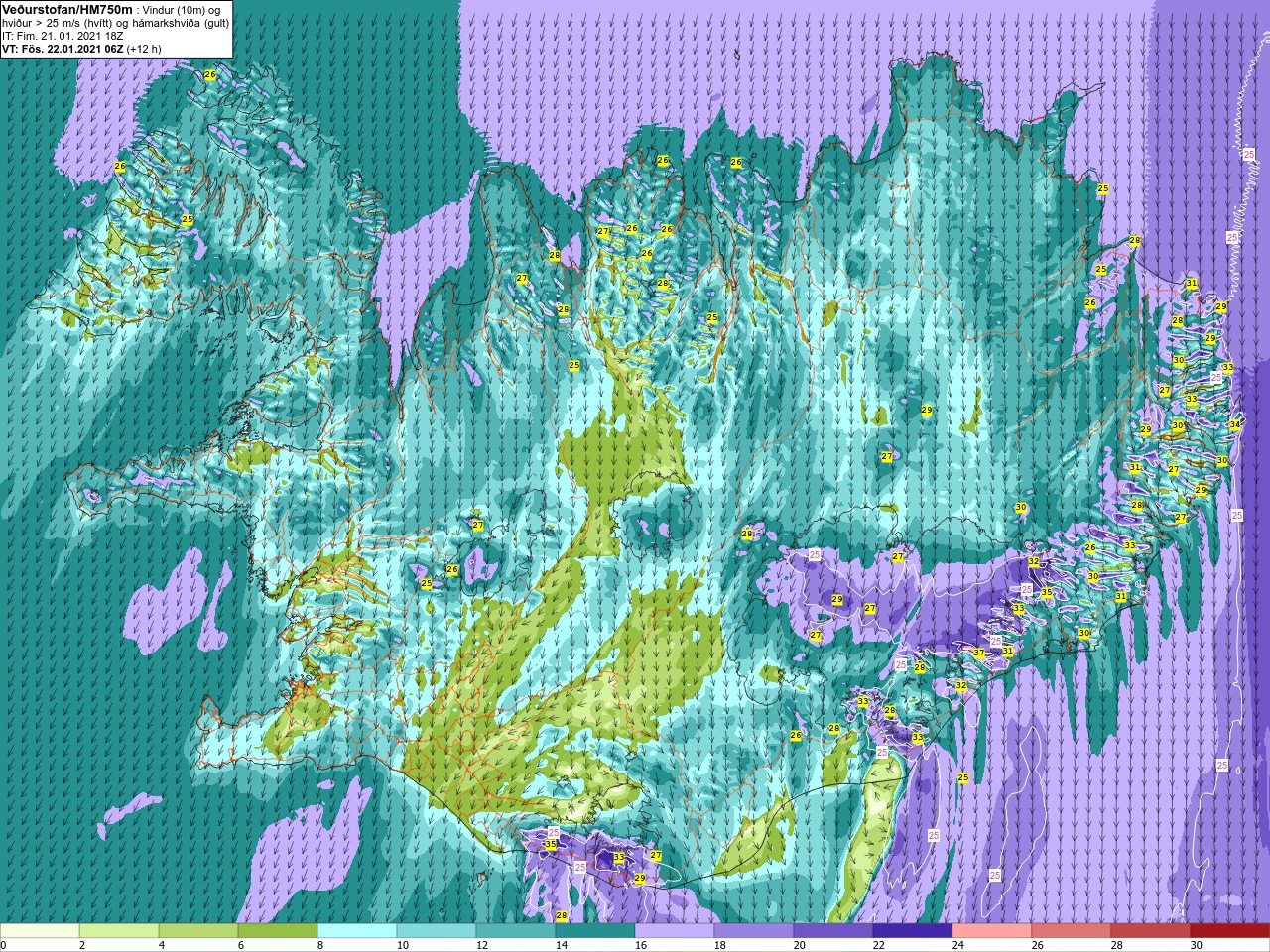Viewport: 1270px width, 952px height.
Task: Click the yellow "34" peak gust label
Action: (x=1234, y=424)
